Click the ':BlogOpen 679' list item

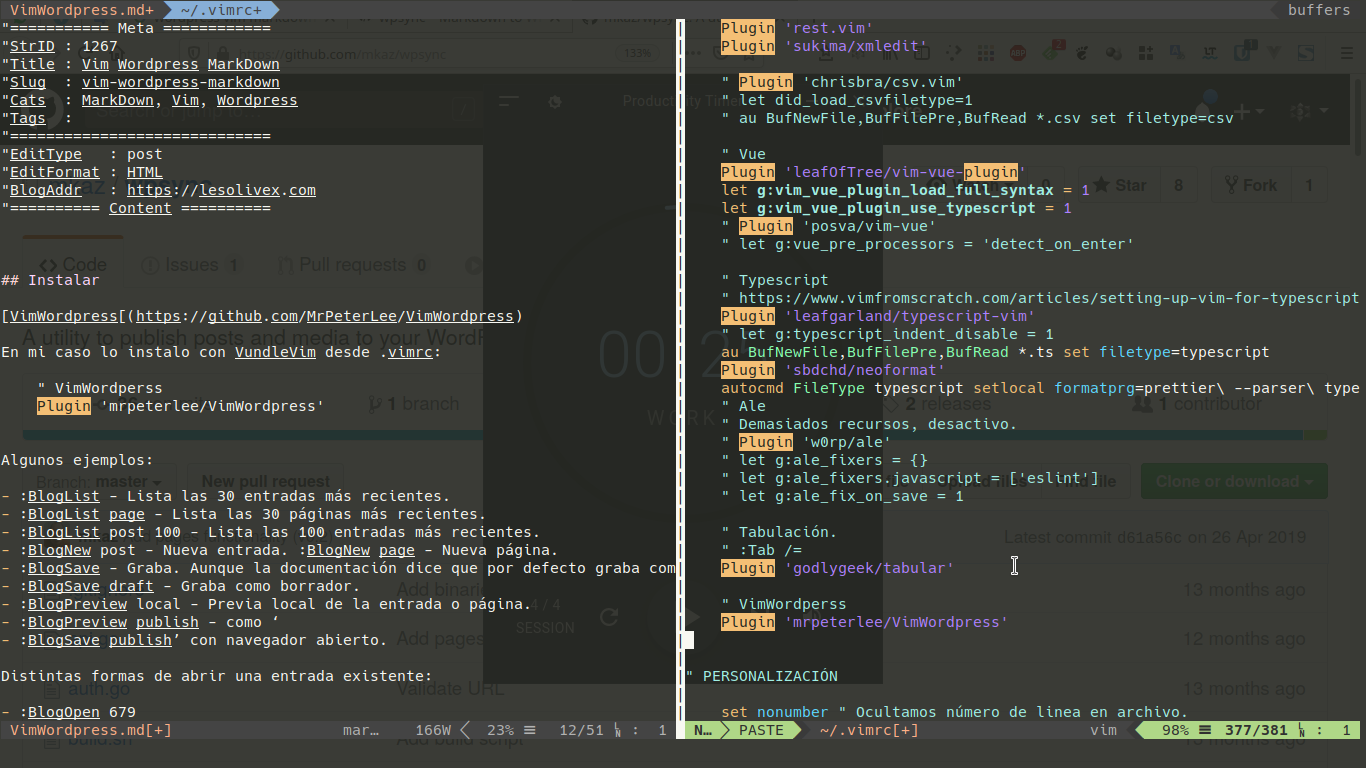68,712
